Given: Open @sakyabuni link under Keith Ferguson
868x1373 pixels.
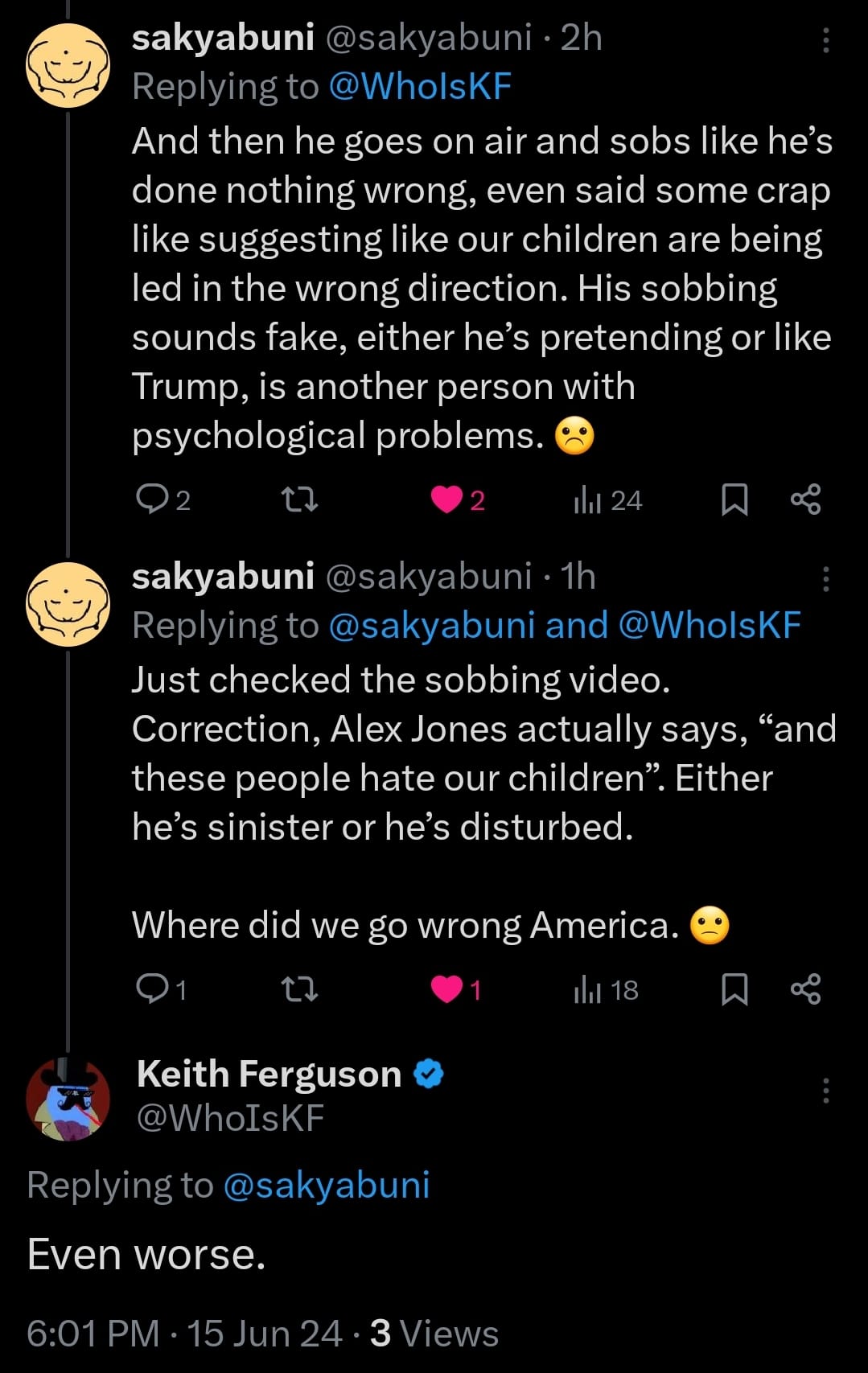Looking at the screenshot, I should click(x=326, y=1185).
